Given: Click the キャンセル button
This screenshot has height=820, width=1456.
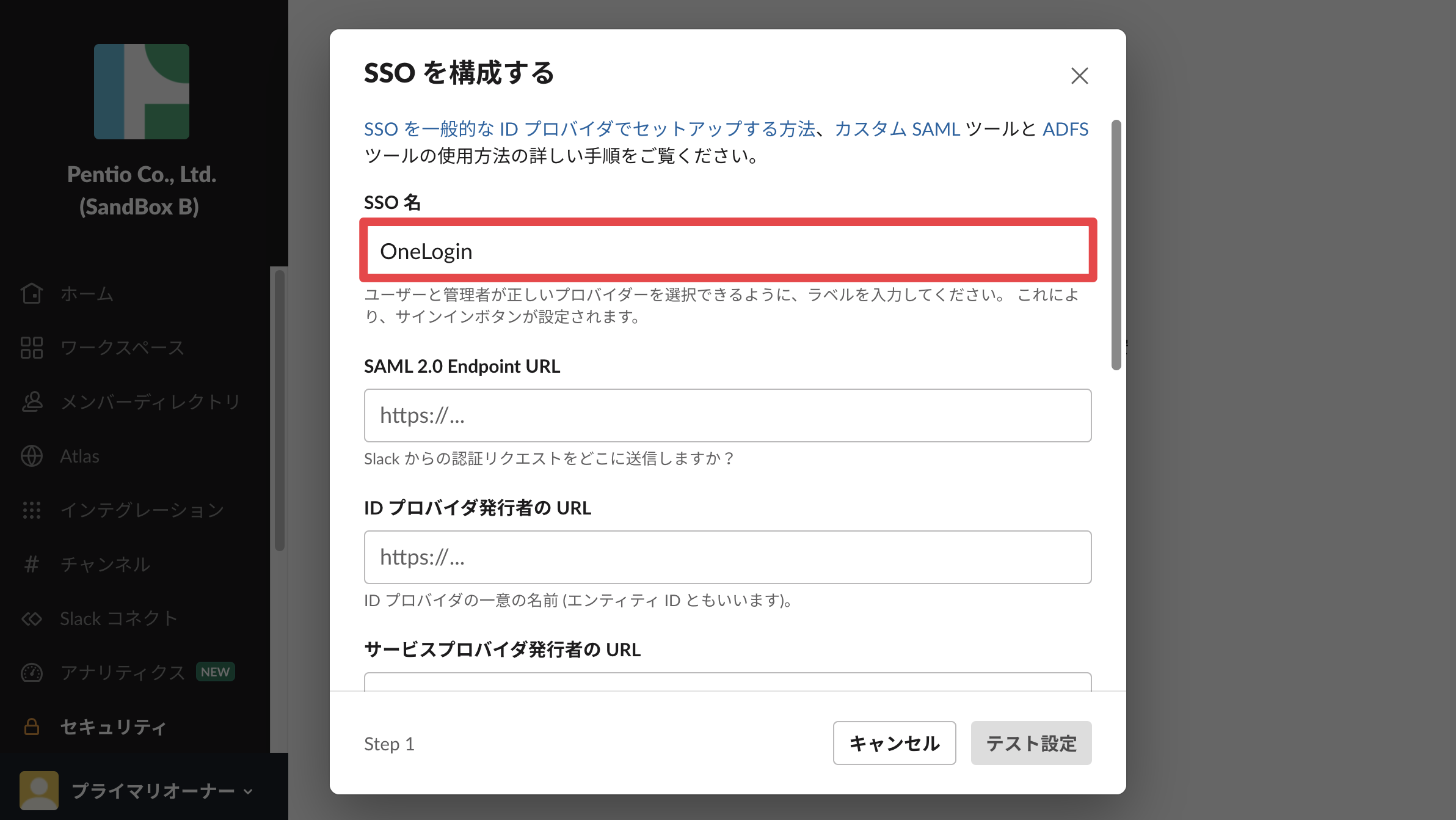Looking at the screenshot, I should tap(894, 743).
